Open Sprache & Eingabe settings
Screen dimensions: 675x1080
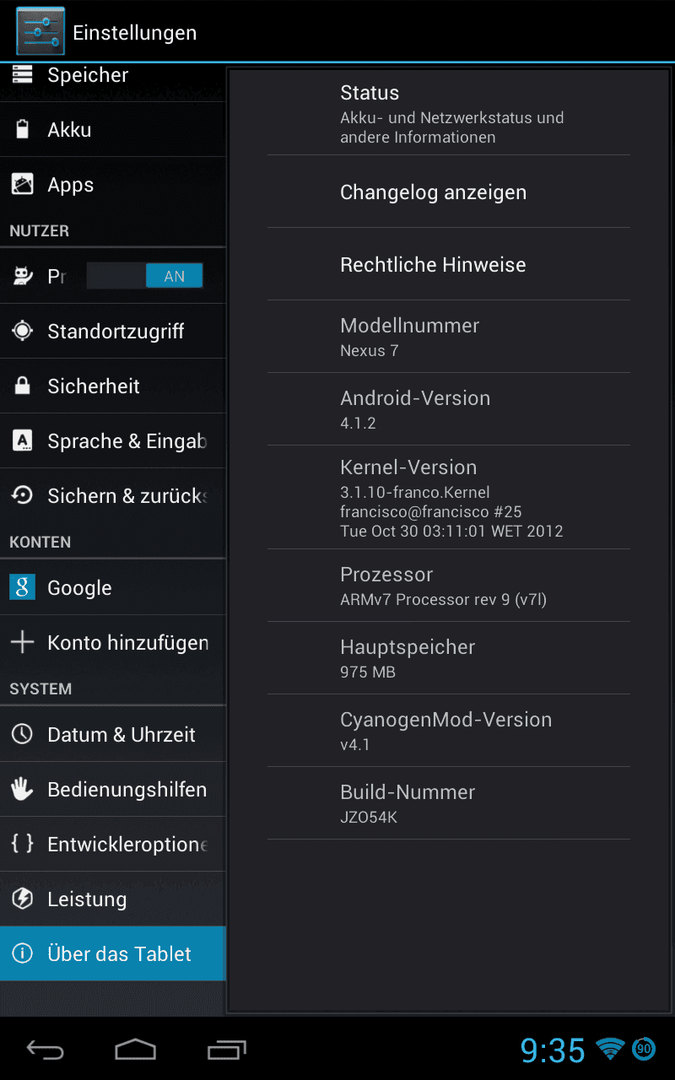(113, 441)
